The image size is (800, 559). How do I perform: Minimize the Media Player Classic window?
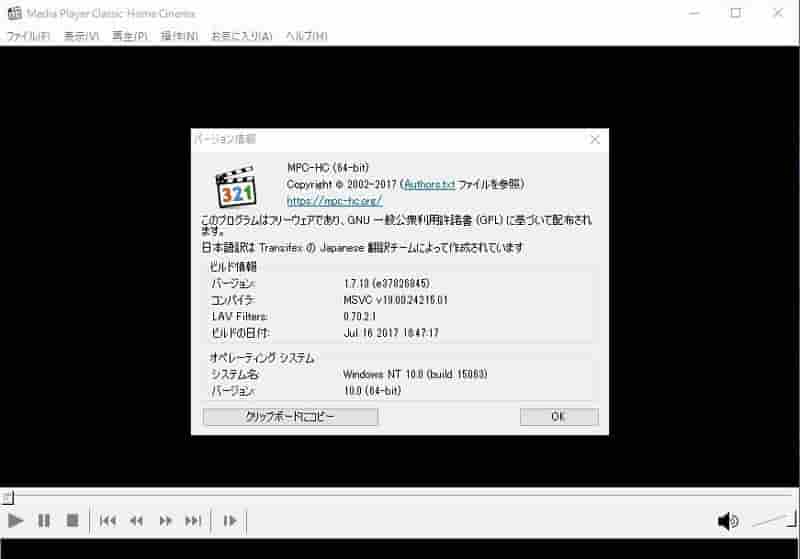pos(694,13)
